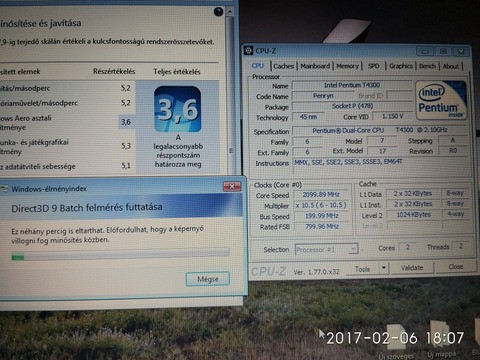Open the Bench tab

point(427,66)
